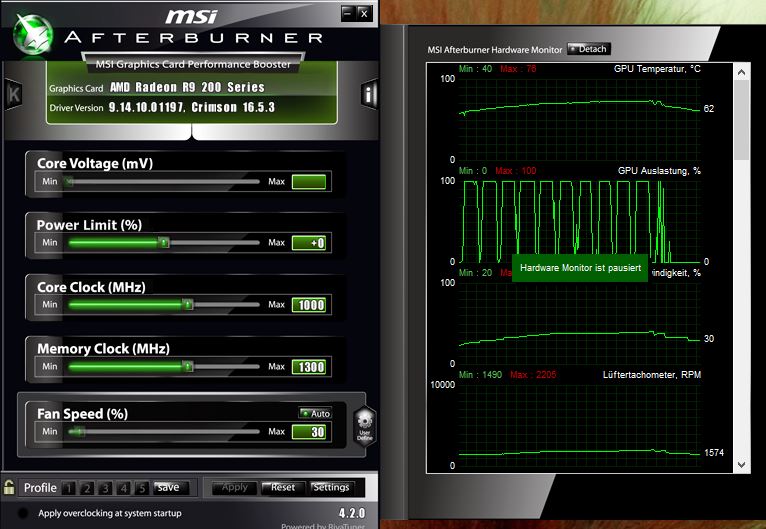Toggle the profile lock padlock icon

9,487
